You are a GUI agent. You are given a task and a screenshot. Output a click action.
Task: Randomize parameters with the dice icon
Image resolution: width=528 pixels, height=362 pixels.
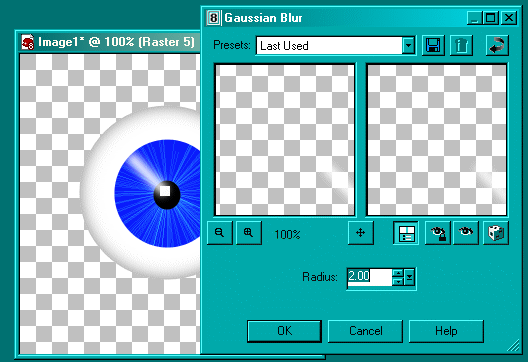point(496,233)
